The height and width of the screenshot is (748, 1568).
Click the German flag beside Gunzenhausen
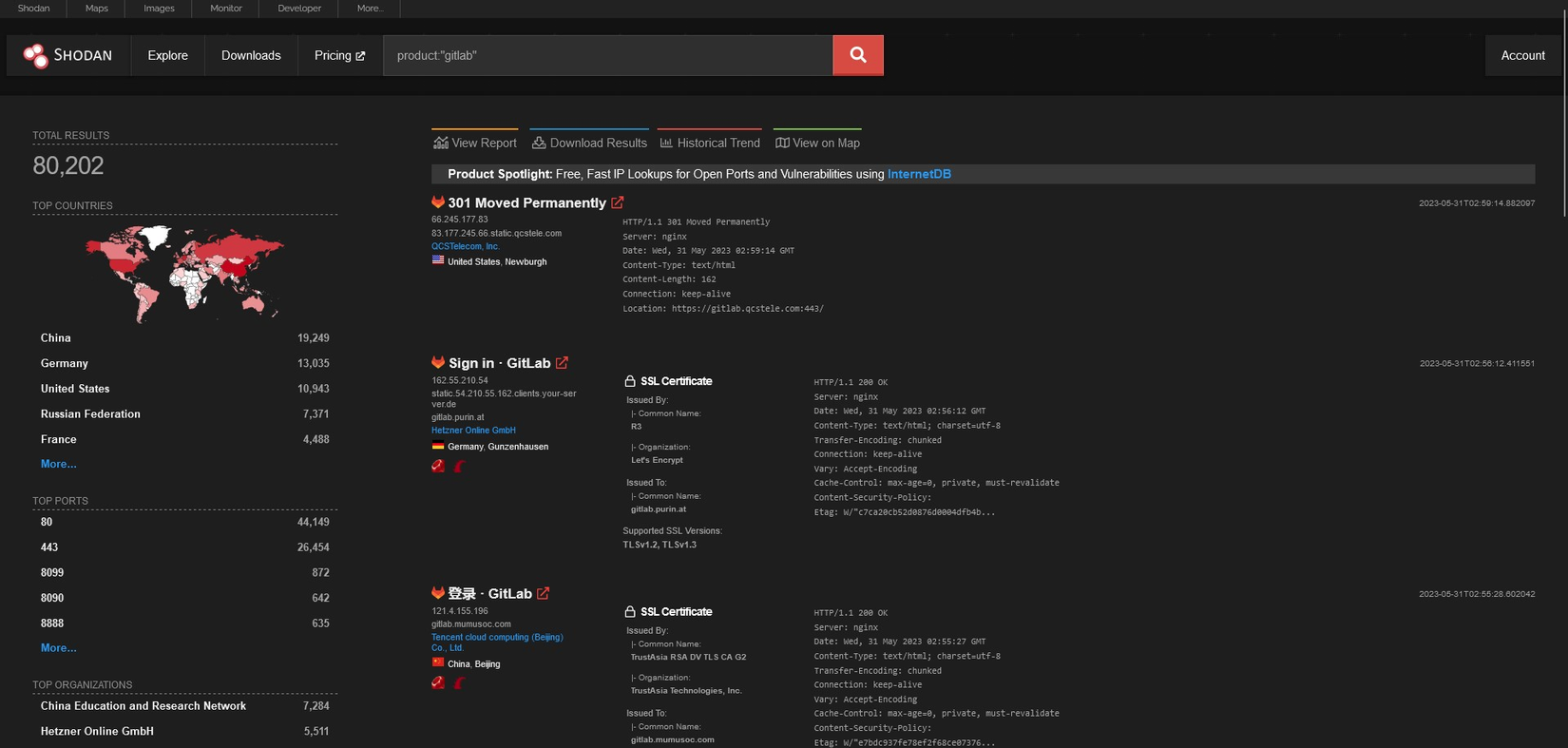[438, 446]
